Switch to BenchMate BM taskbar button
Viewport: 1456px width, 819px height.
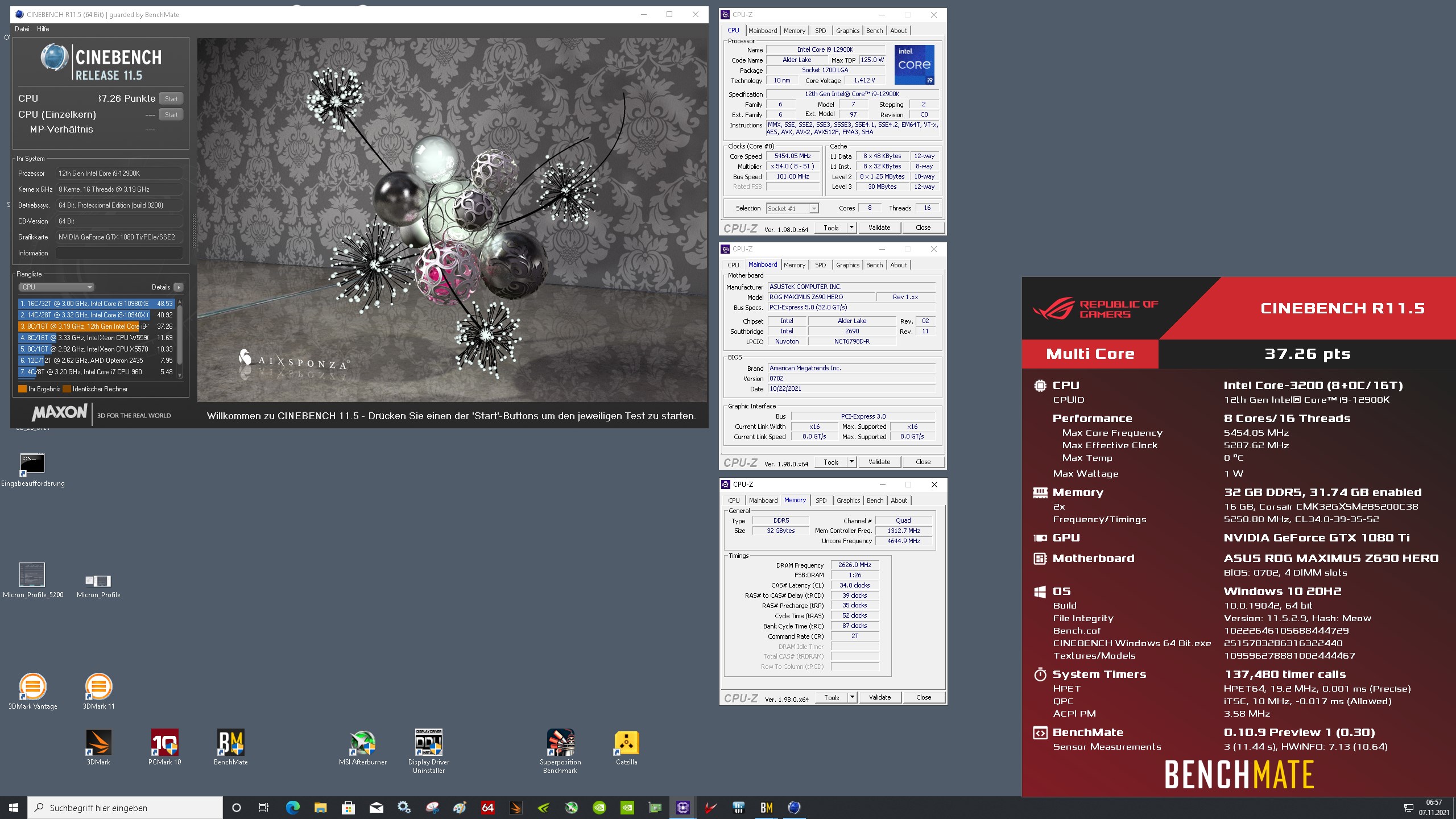click(x=766, y=808)
